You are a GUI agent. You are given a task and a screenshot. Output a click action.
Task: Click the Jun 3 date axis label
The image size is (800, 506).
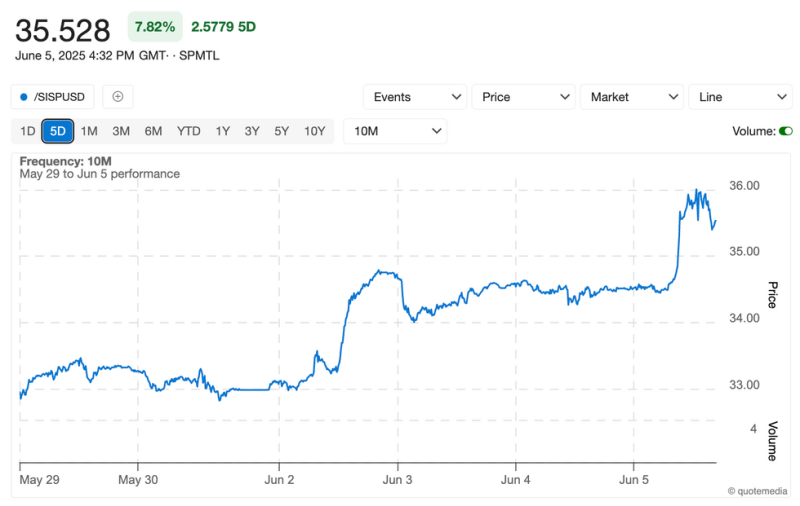pyautogui.click(x=397, y=479)
